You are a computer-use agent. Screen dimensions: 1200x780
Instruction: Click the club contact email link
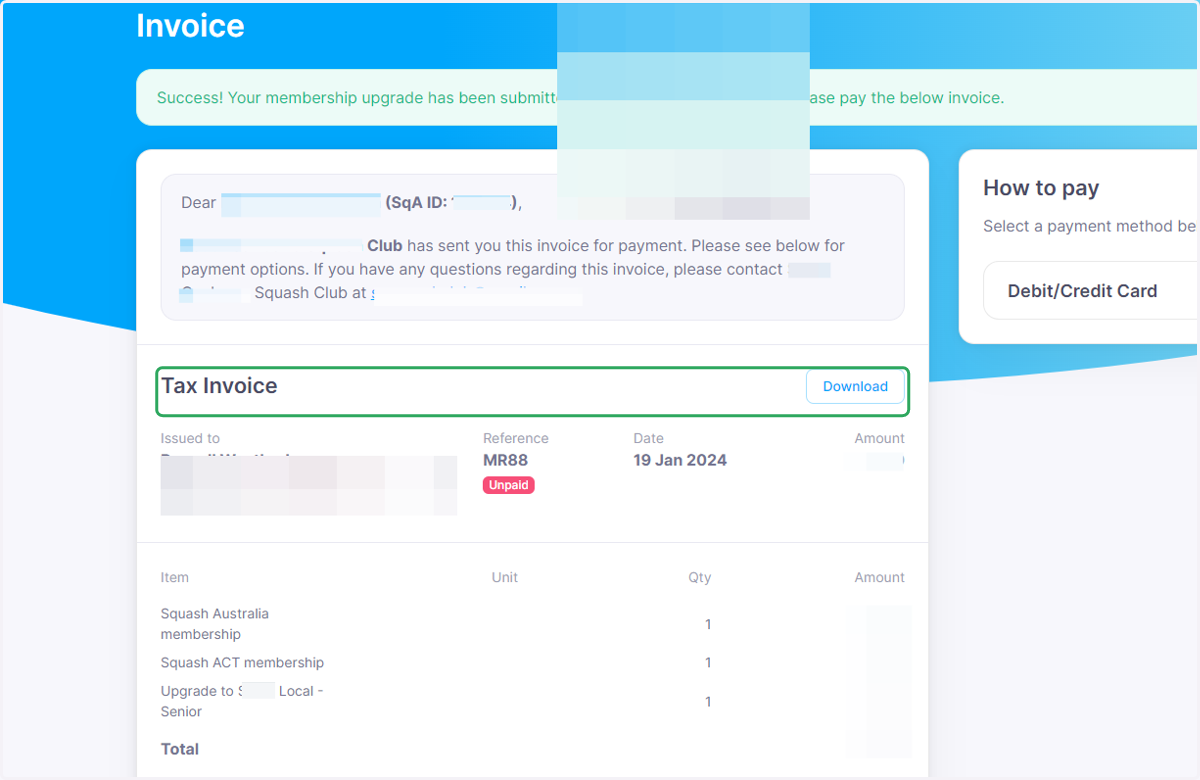tap(476, 294)
